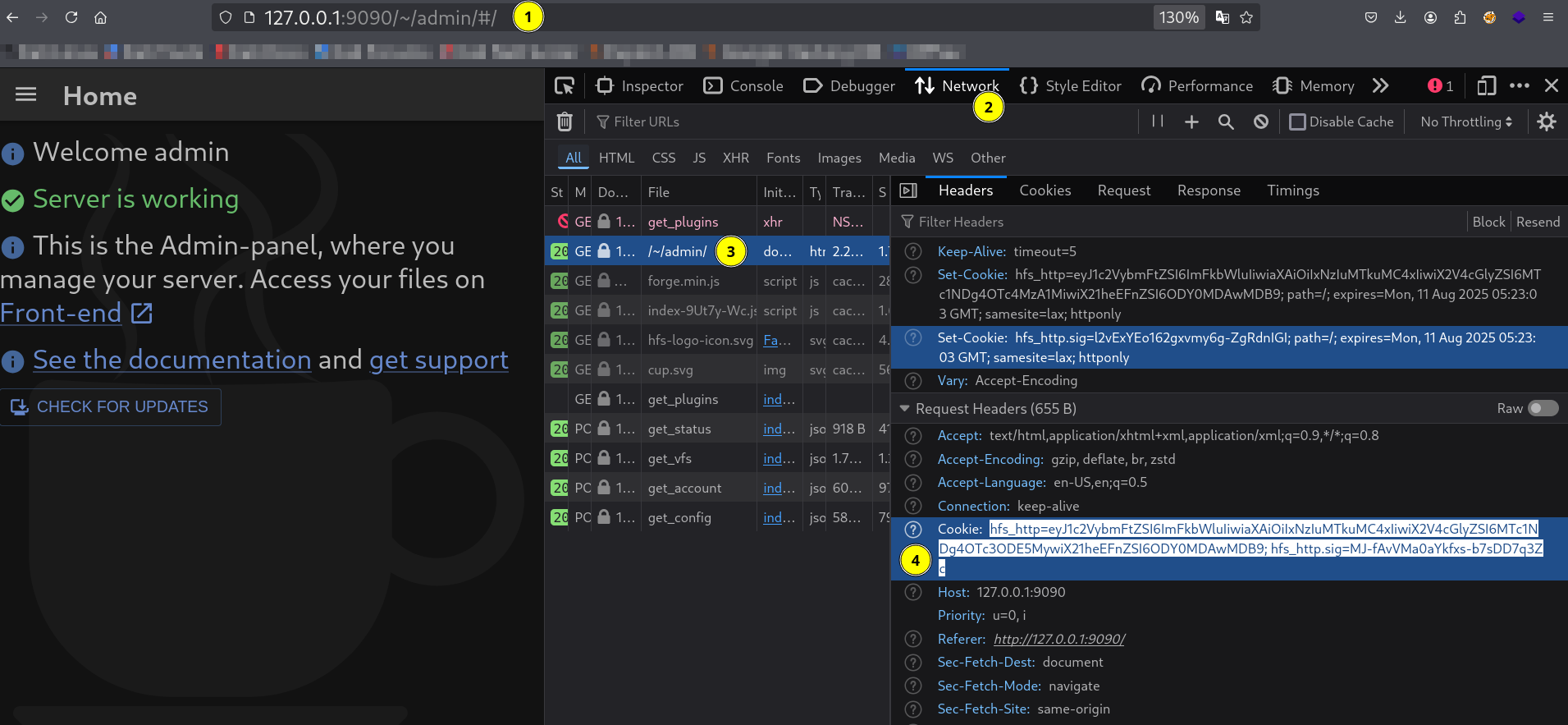Open the Memory tab

(1314, 85)
